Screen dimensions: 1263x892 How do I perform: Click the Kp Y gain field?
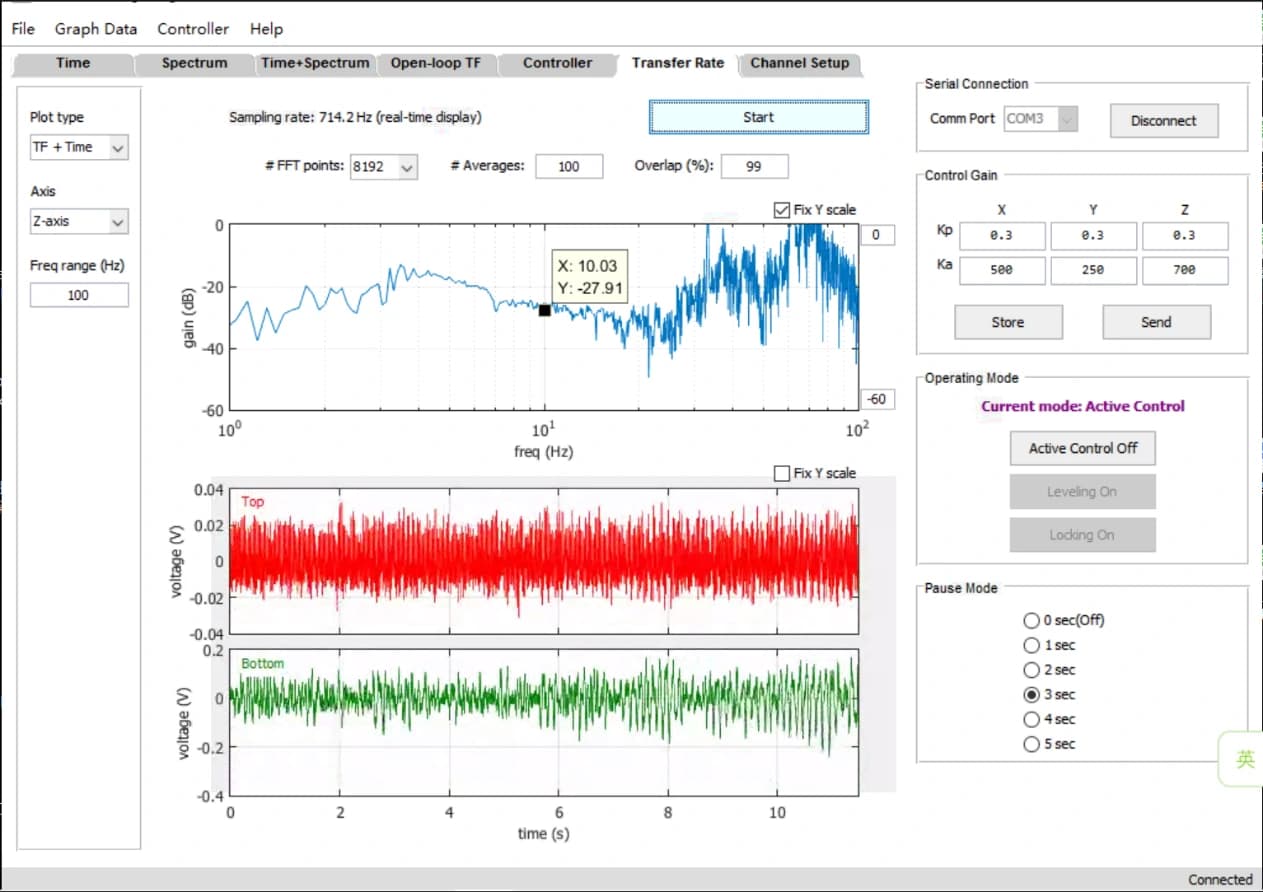1093,236
